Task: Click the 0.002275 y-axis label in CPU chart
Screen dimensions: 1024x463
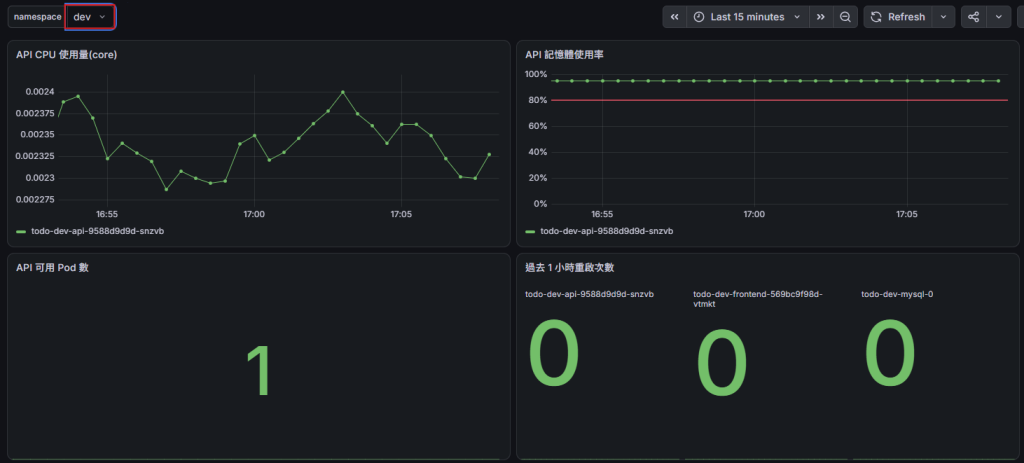Action: click(37, 199)
